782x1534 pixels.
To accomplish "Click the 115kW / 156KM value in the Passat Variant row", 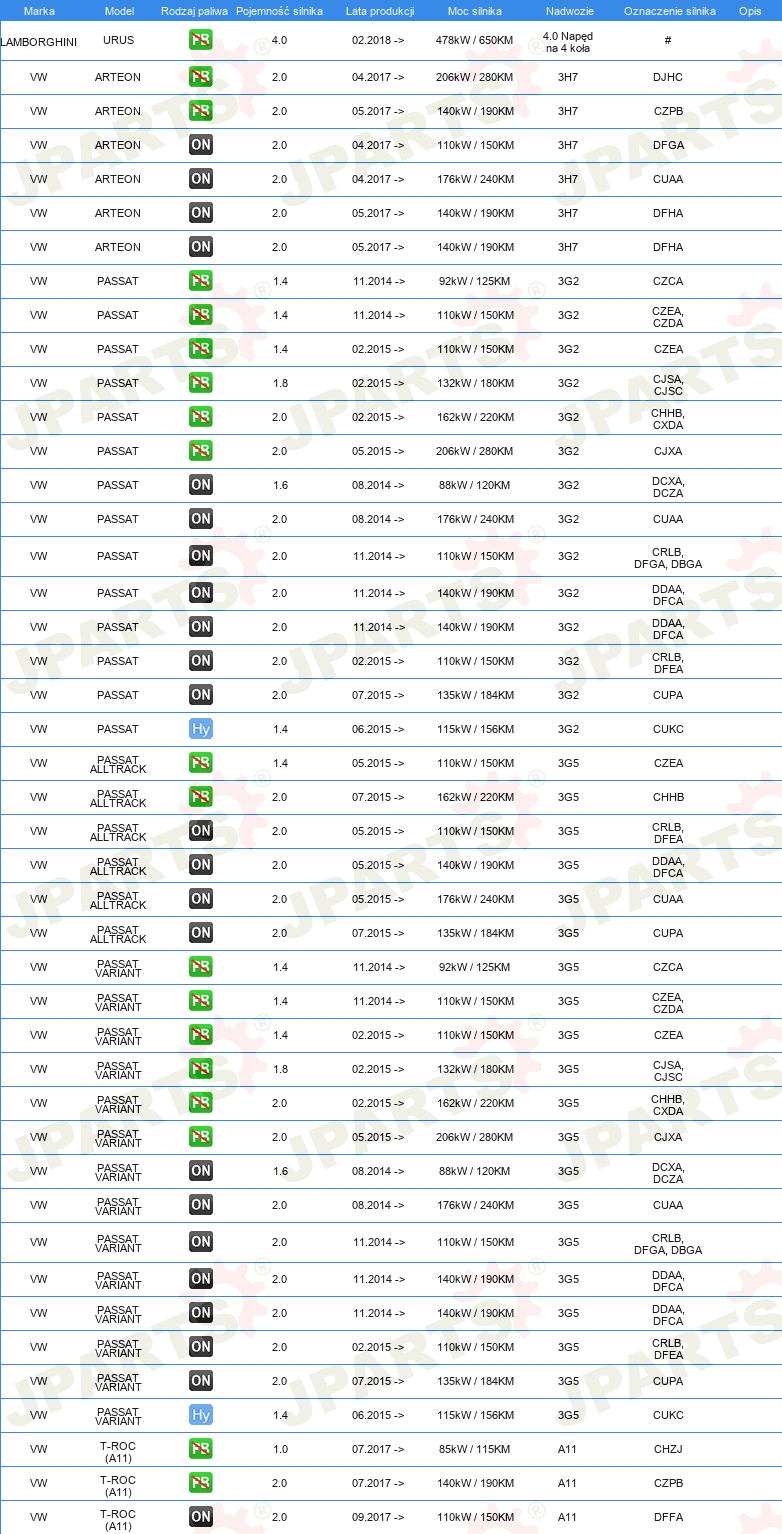I will (476, 1415).
